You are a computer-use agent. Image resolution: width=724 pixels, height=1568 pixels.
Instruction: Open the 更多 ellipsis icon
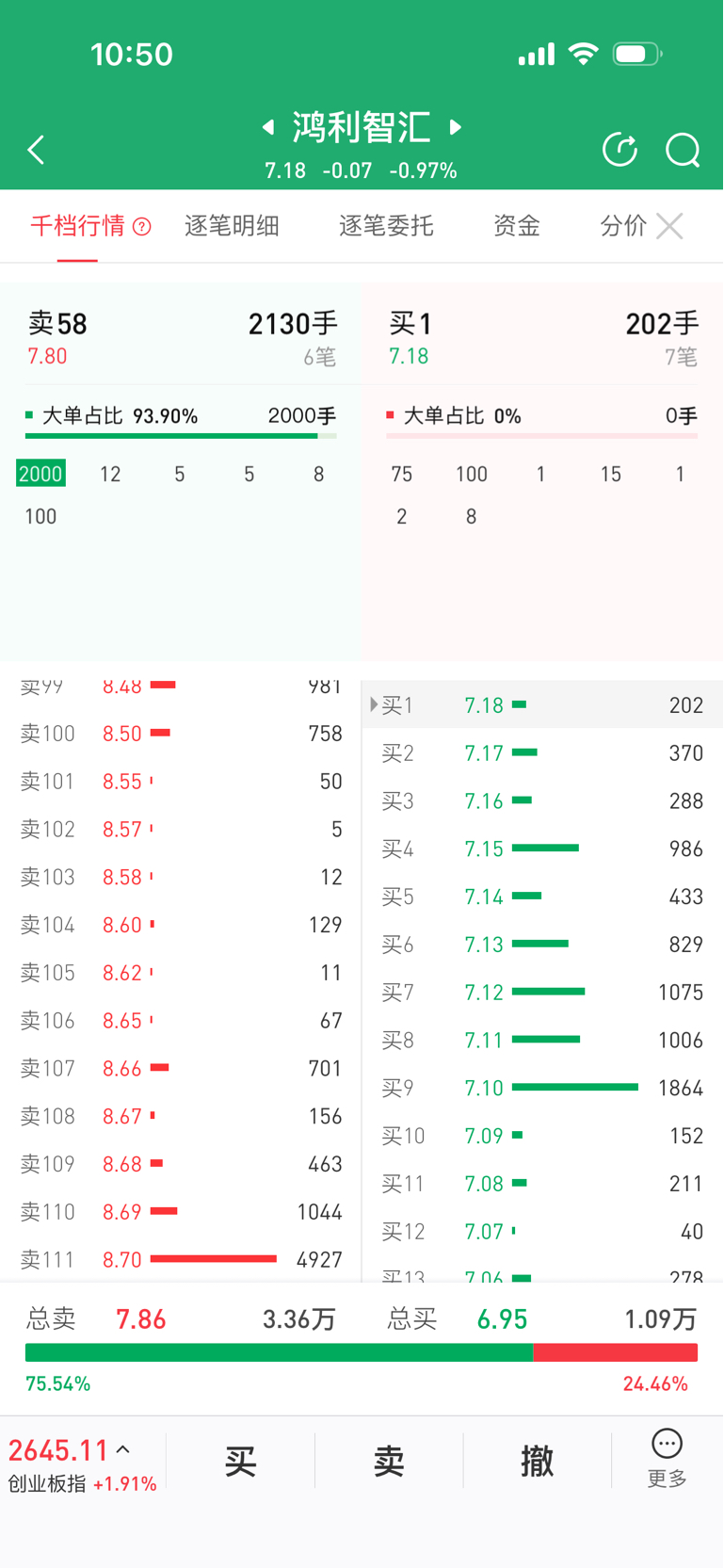[x=667, y=1444]
